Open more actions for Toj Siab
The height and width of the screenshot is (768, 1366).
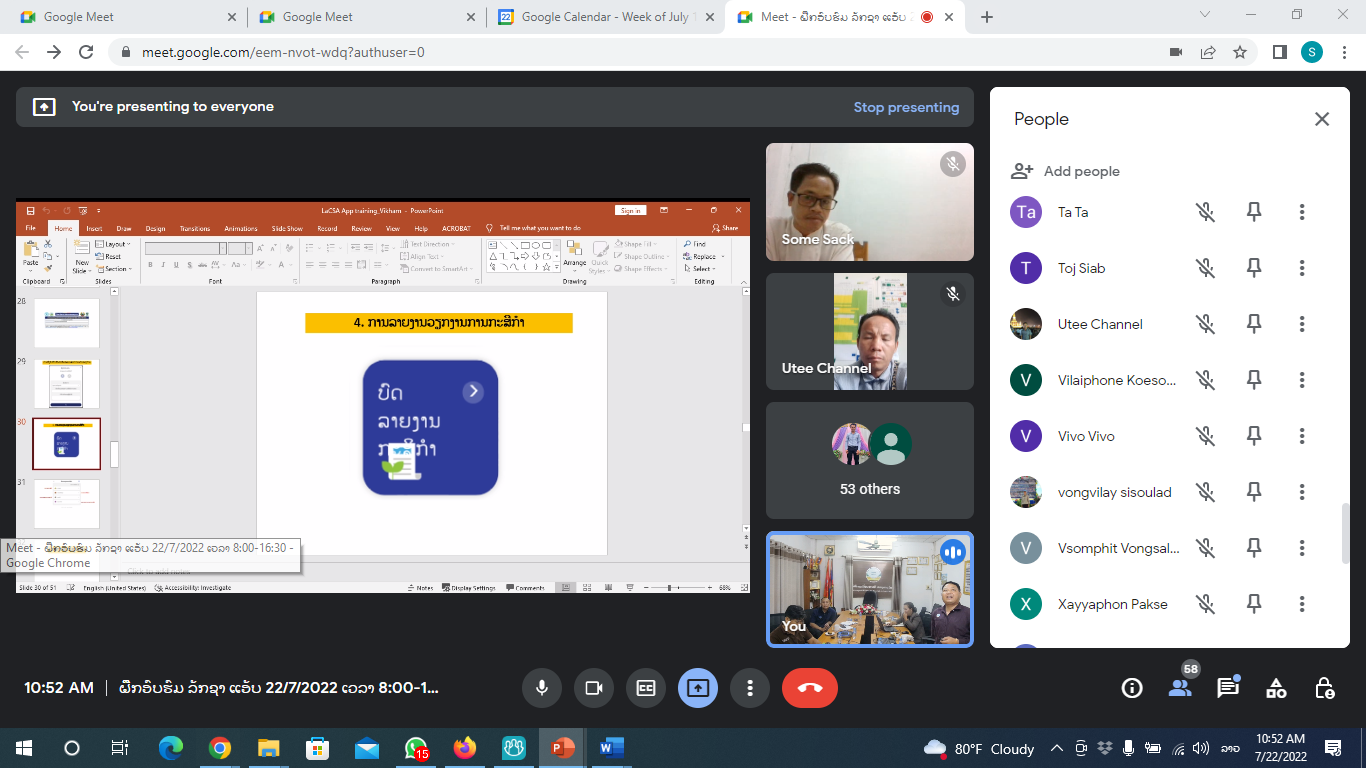point(1302,268)
